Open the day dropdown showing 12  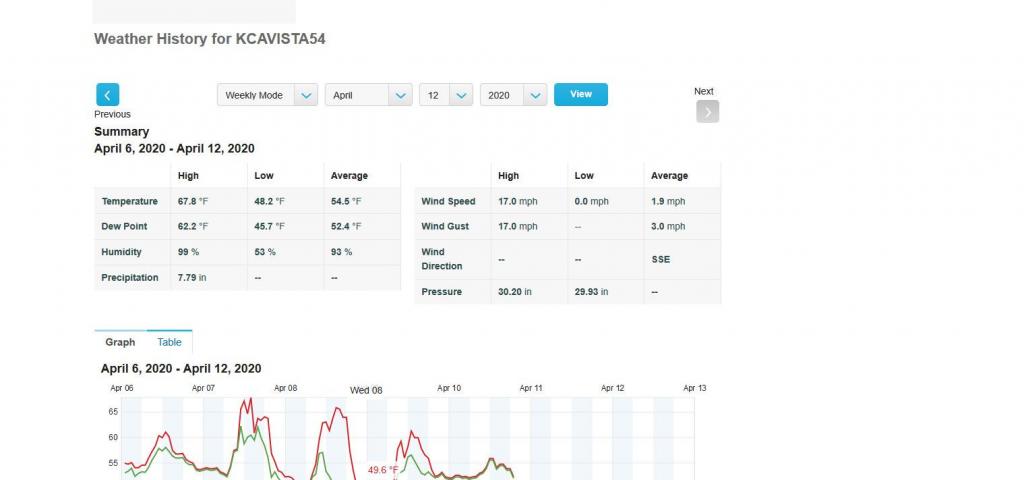pos(446,95)
